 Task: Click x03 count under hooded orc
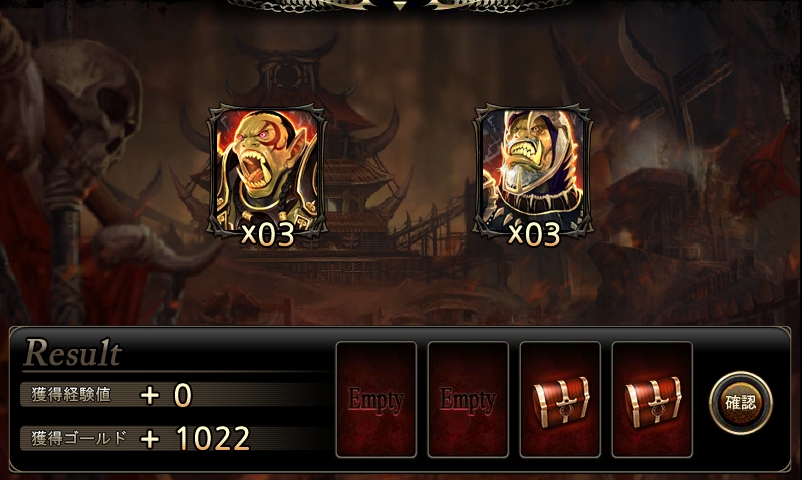534,235
